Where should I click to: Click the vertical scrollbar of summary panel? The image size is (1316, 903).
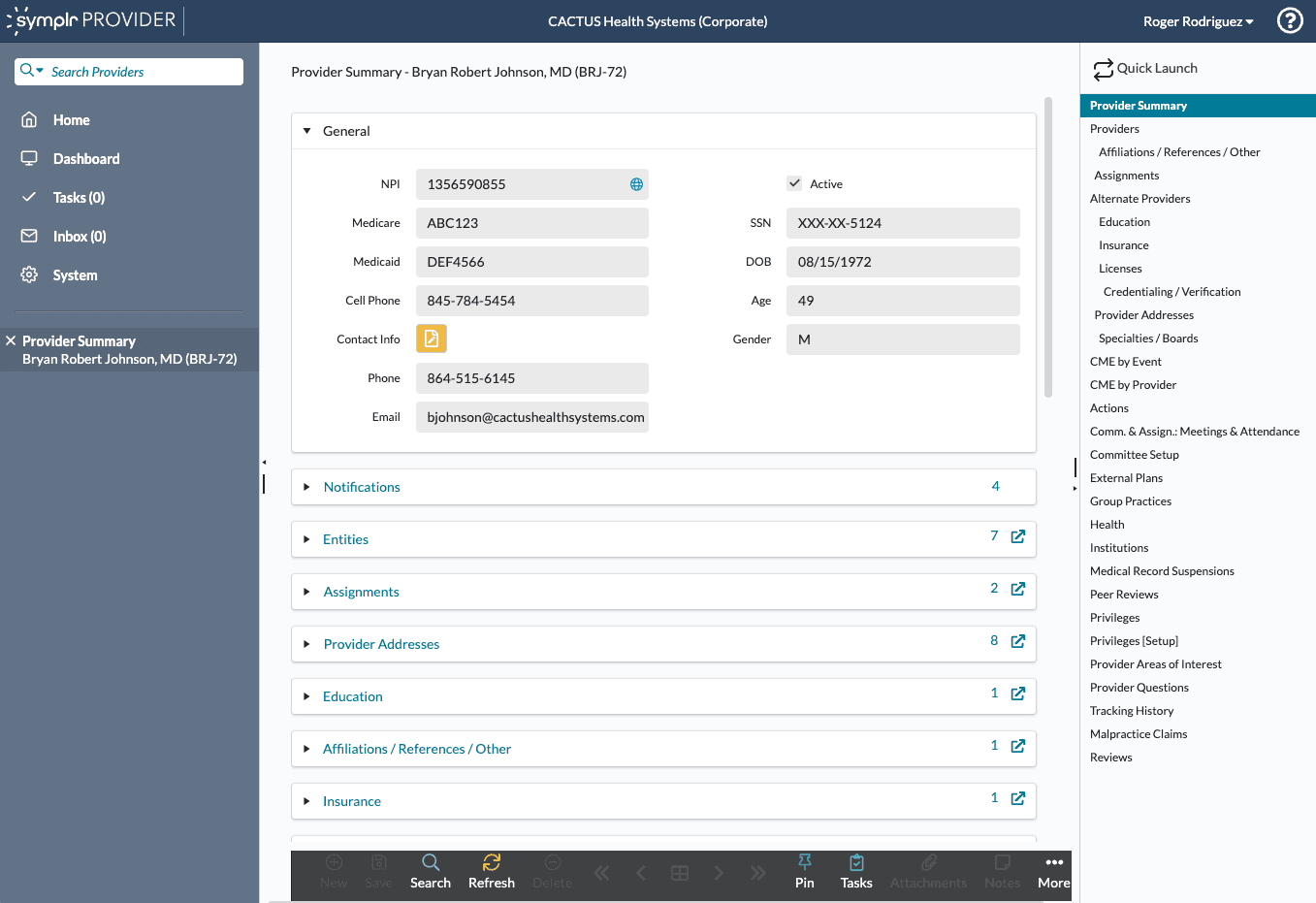coord(1048,247)
